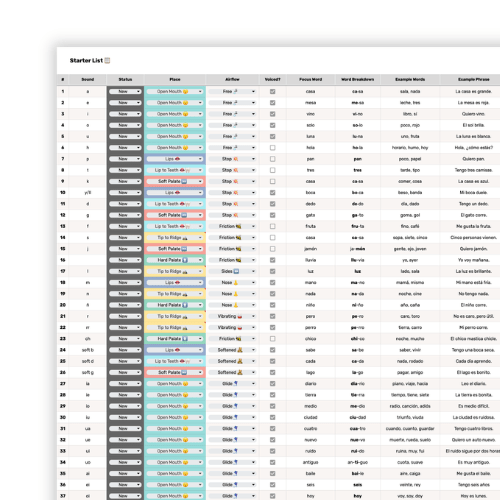Click the Vibrating emoji in row 21 Airflow
Viewport: 500px width, 500px height.
point(239,316)
